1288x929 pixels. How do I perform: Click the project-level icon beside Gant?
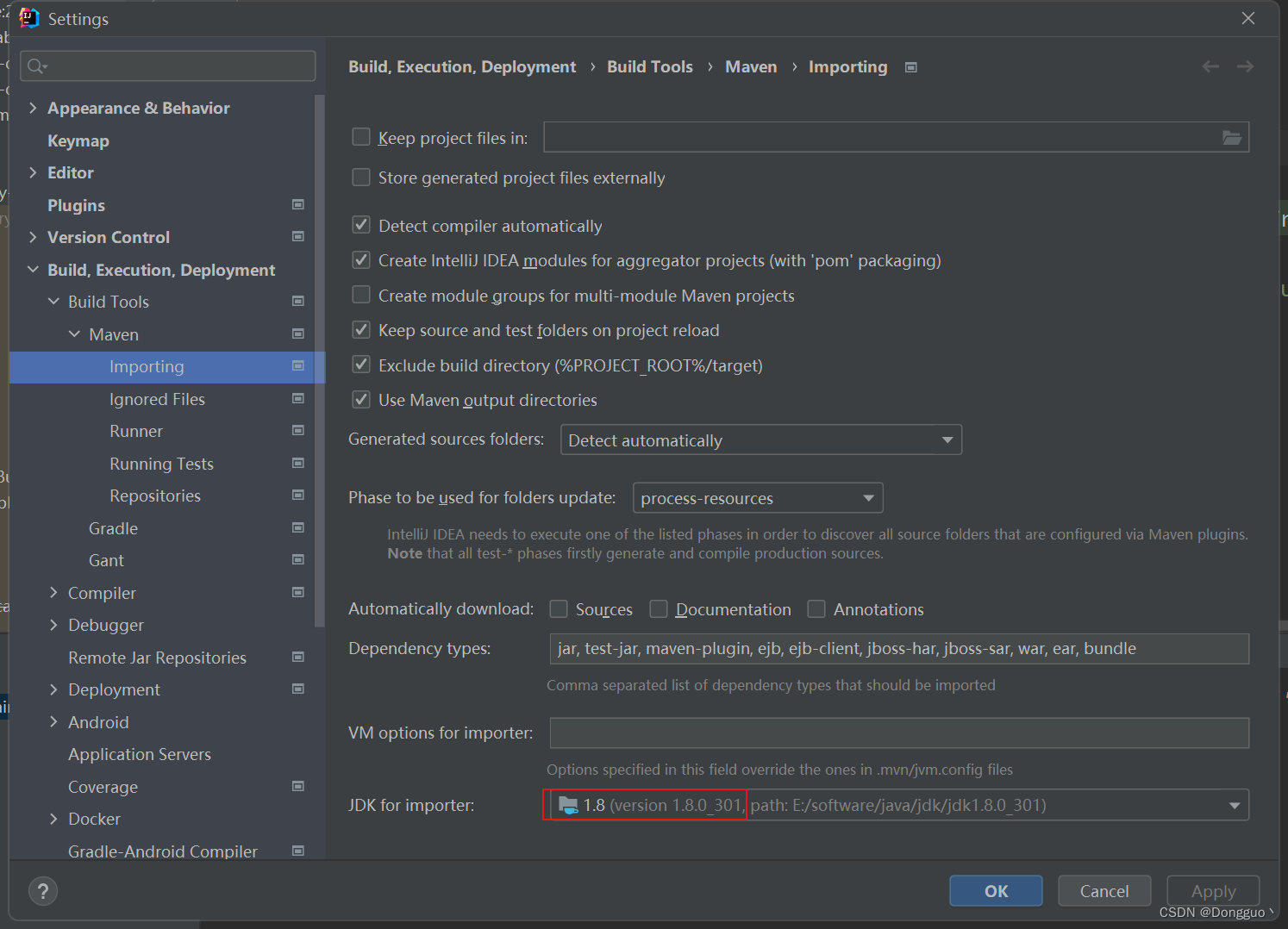point(298,559)
